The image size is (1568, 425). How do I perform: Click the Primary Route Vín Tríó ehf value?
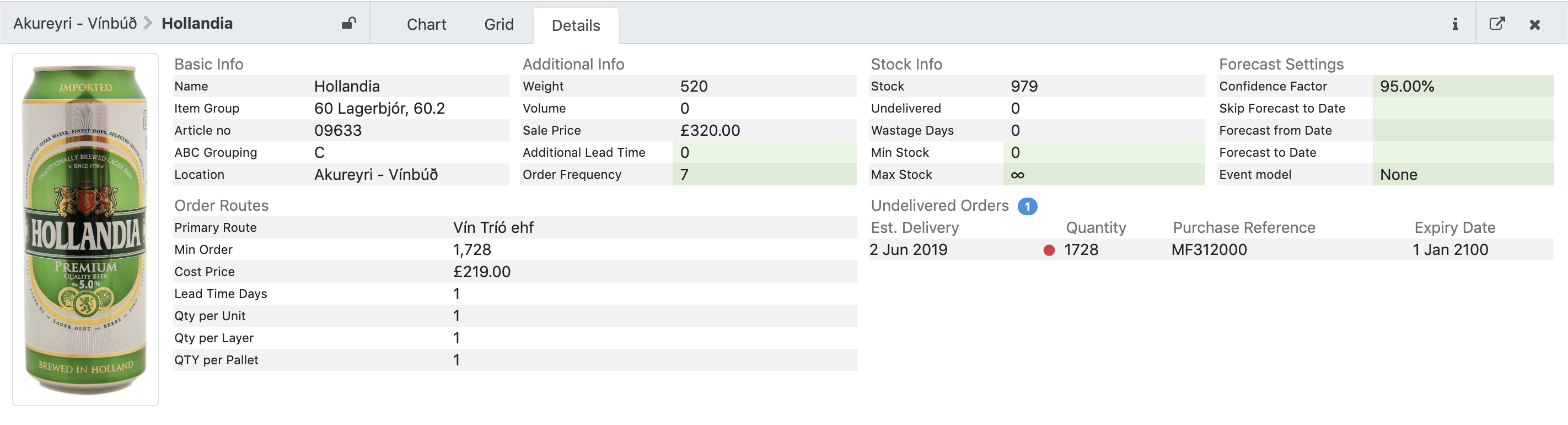[493, 227]
